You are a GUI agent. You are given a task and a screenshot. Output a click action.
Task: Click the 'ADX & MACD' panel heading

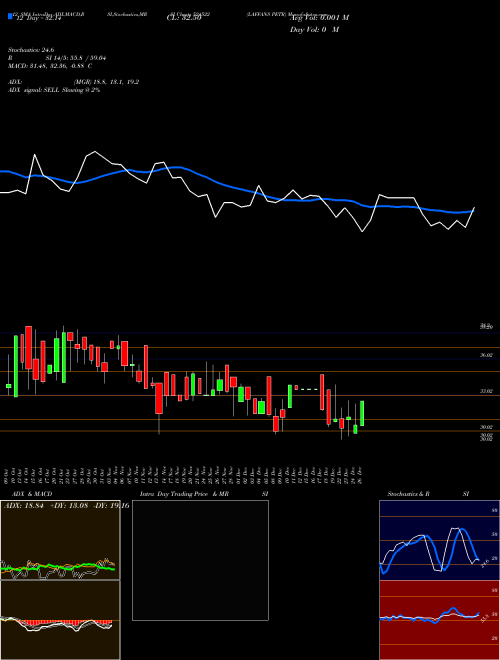(x=32, y=494)
